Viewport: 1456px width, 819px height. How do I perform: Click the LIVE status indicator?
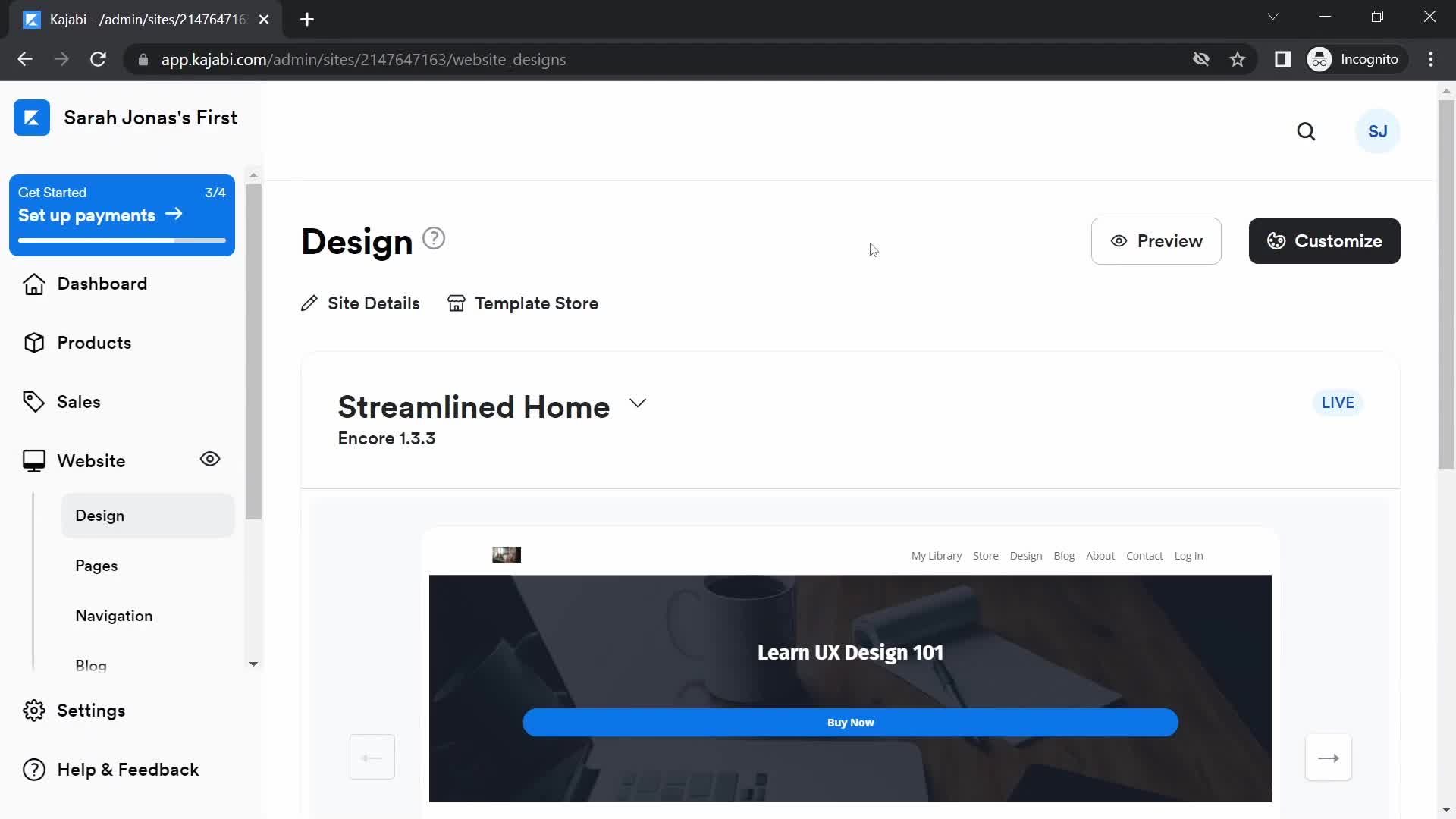pyautogui.click(x=1338, y=403)
